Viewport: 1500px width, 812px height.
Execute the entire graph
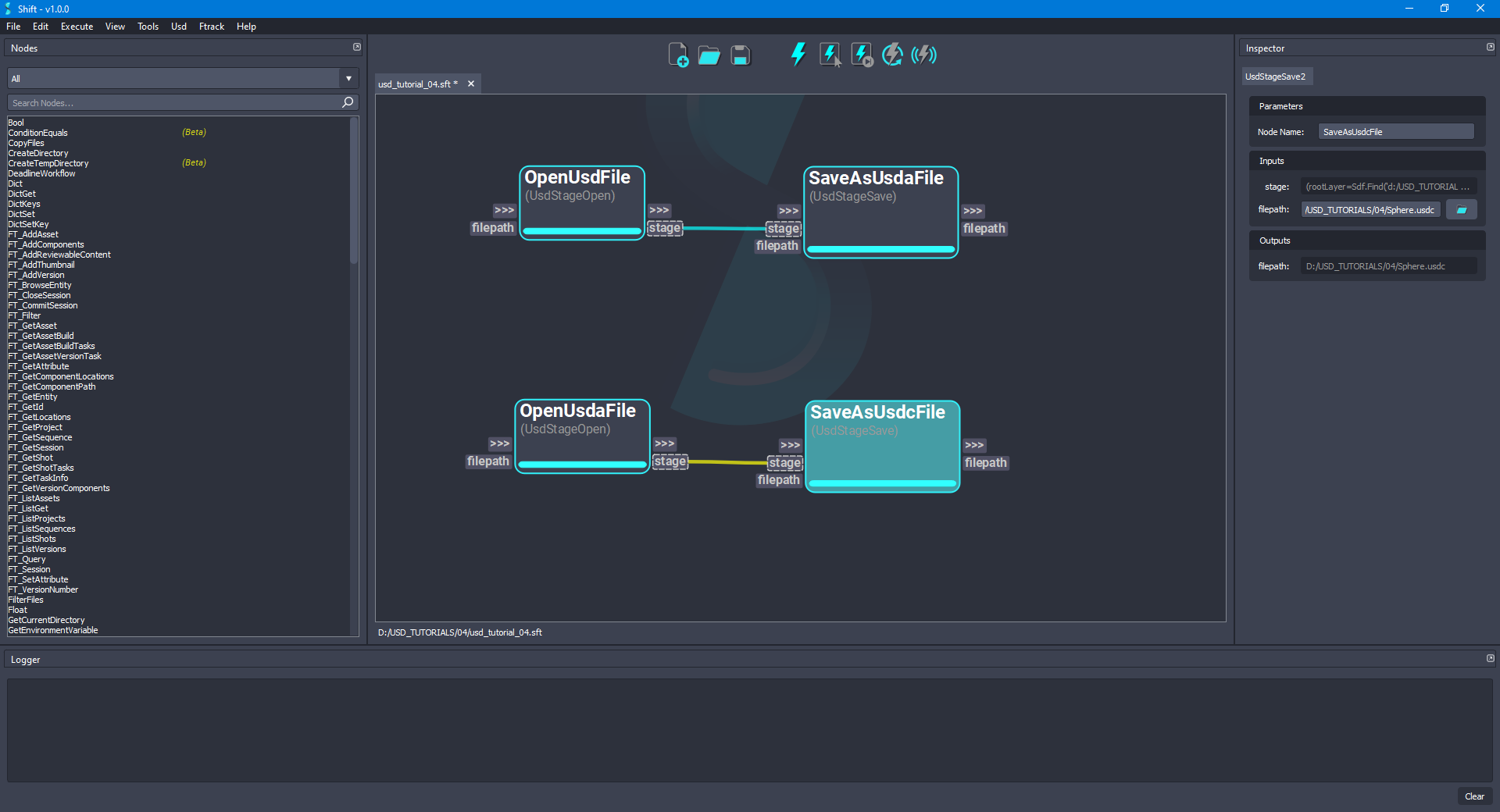click(798, 55)
